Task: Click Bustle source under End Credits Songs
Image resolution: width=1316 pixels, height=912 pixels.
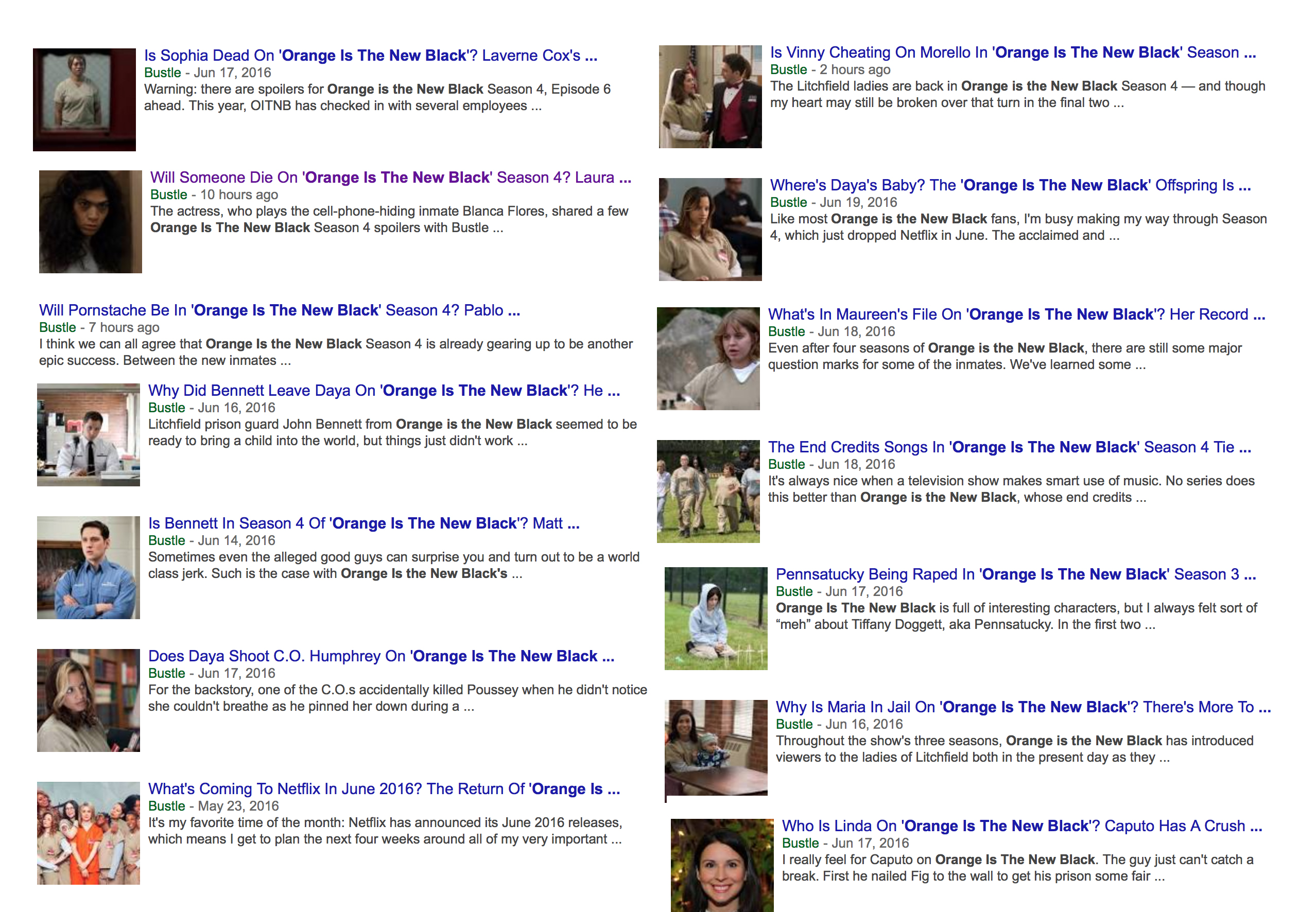Action: (x=786, y=465)
